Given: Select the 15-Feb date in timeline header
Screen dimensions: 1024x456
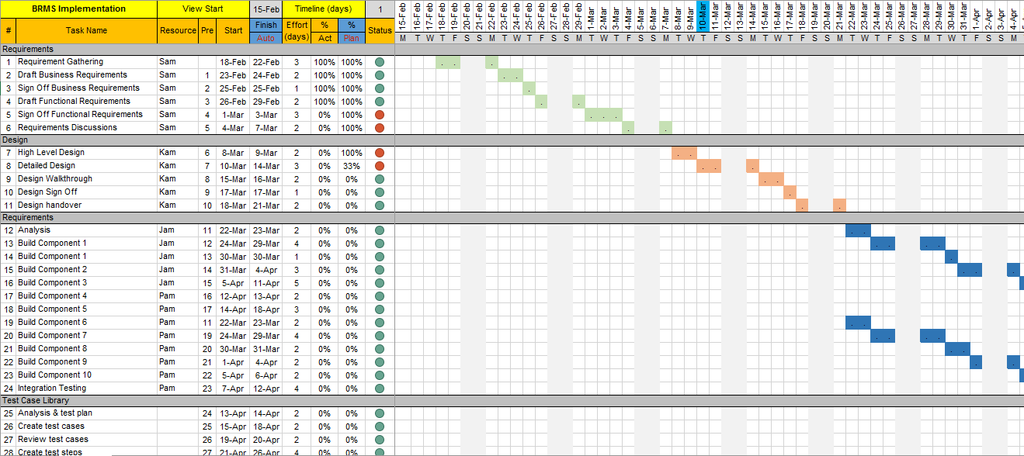Looking at the screenshot, I should pyautogui.click(x=402, y=16).
